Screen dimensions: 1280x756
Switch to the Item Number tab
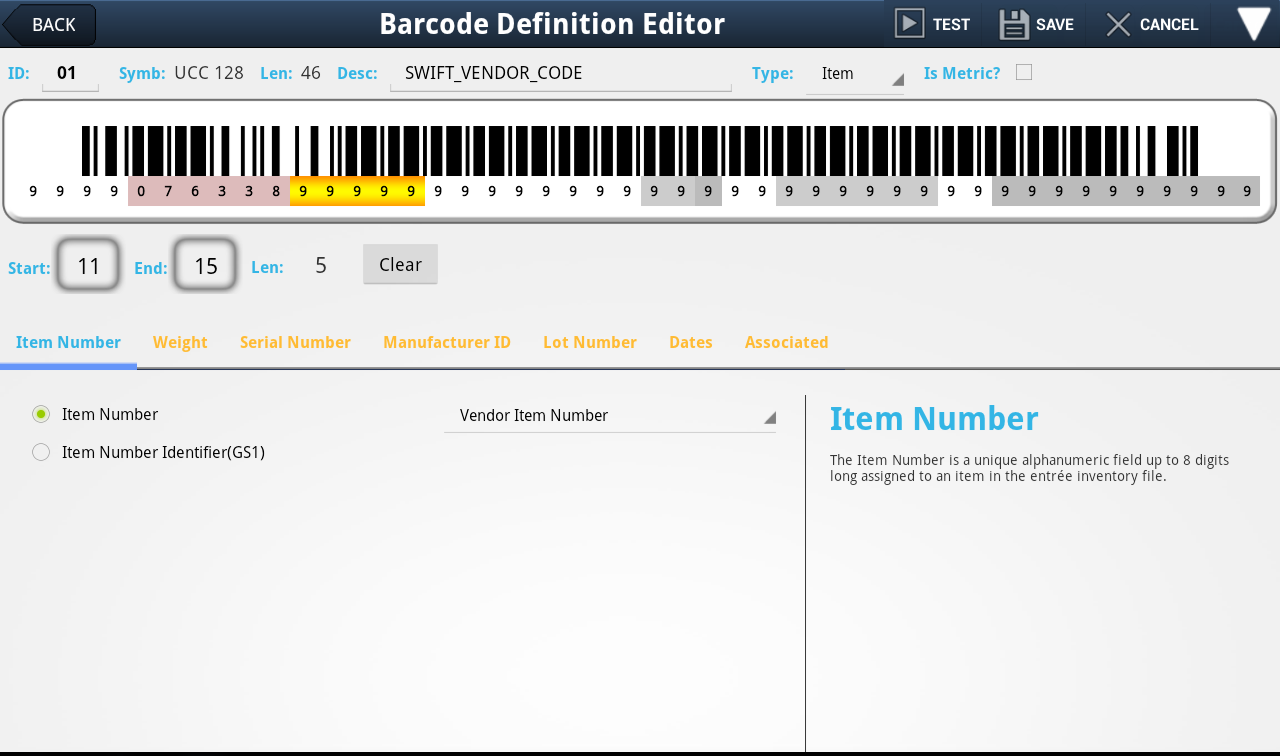point(68,342)
